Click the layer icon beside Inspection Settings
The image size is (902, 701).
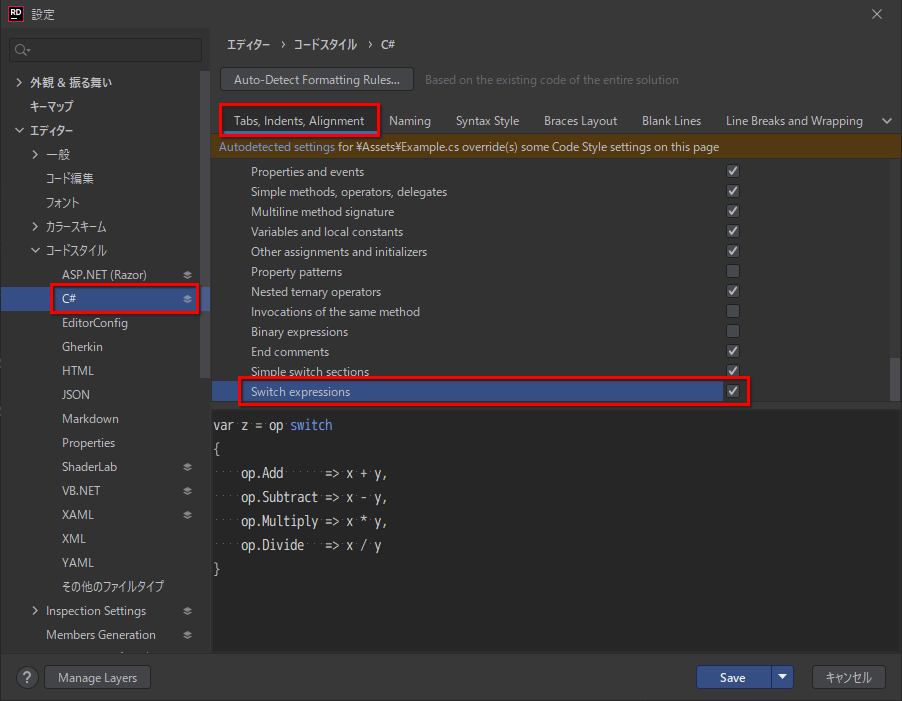[x=188, y=611]
